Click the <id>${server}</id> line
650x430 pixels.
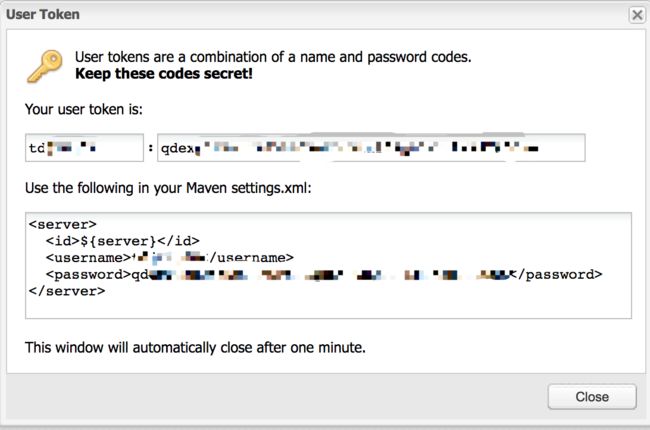pyautogui.click(x=123, y=241)
